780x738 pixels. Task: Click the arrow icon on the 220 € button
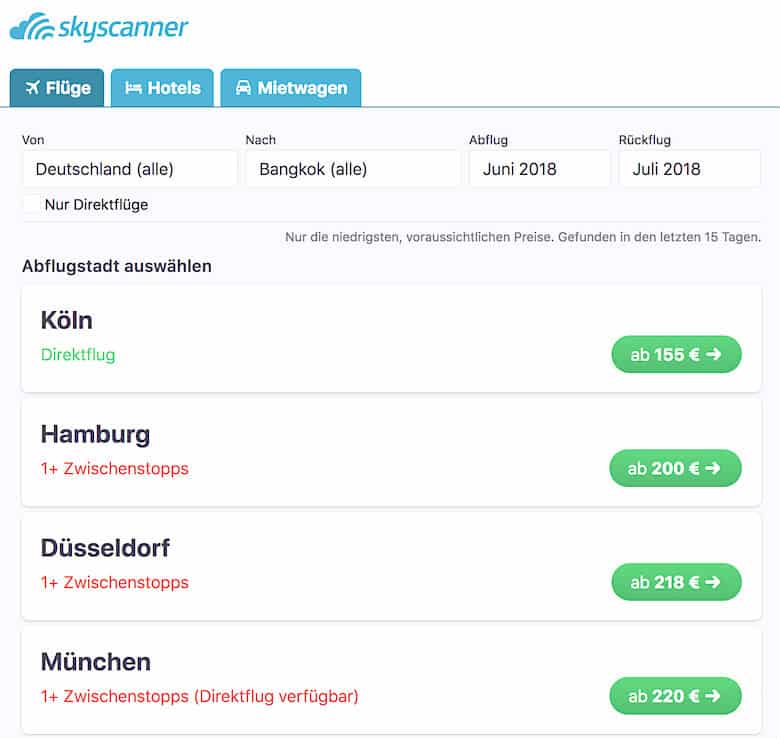[x=713, y=696]
